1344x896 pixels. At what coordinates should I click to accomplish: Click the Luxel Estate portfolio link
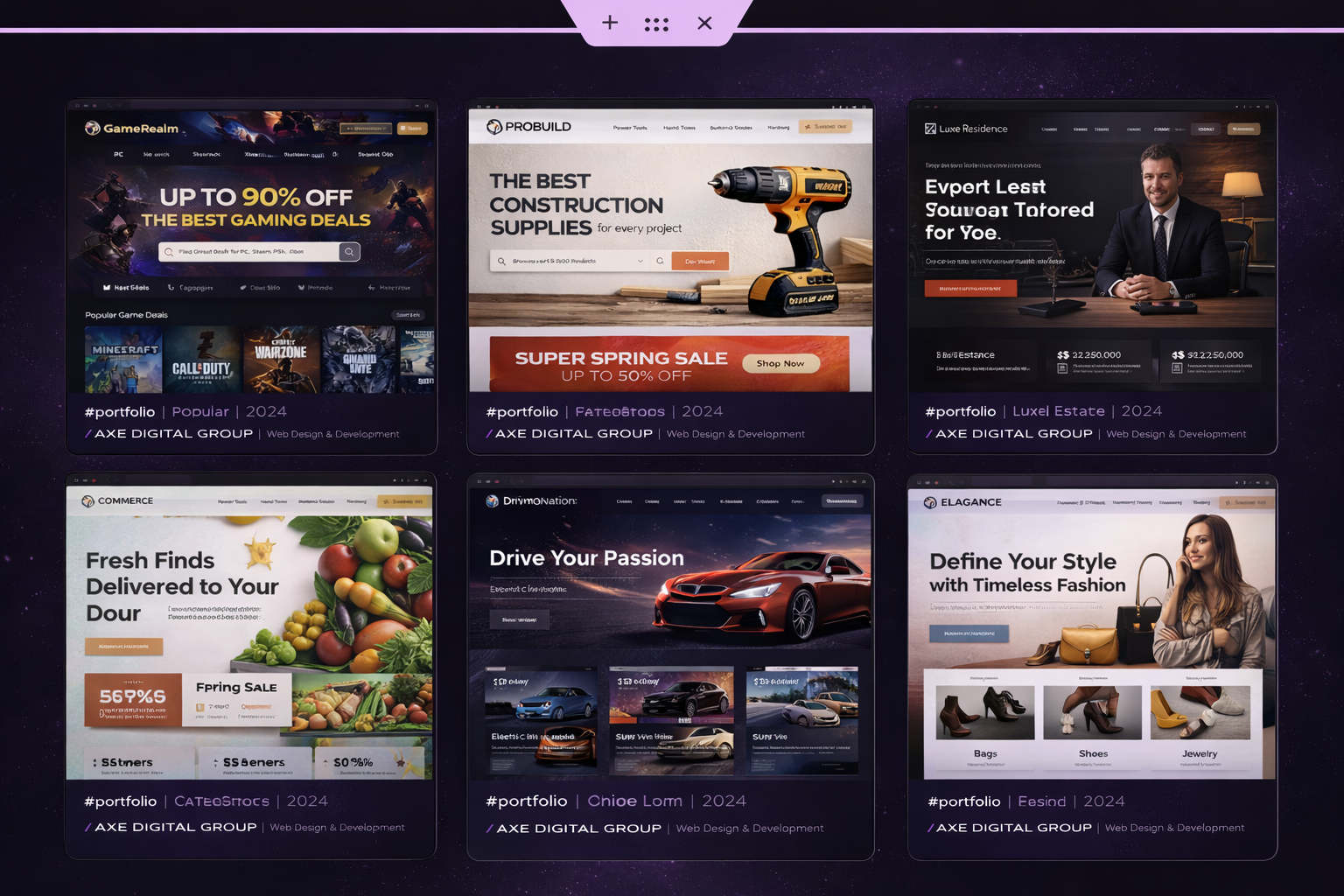1058,411
